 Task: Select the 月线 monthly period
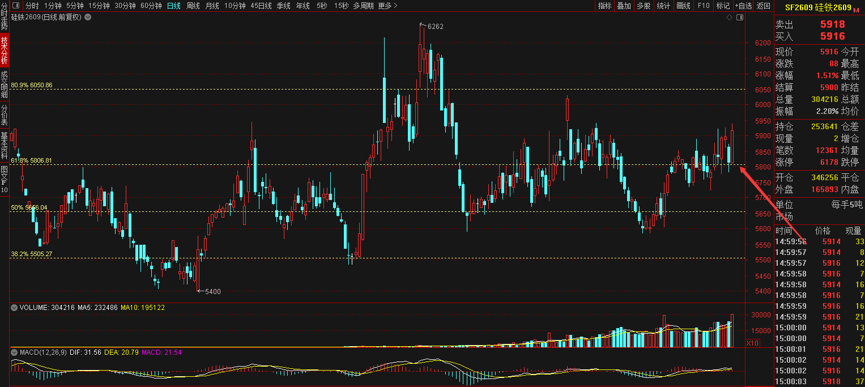coord(212,6)
